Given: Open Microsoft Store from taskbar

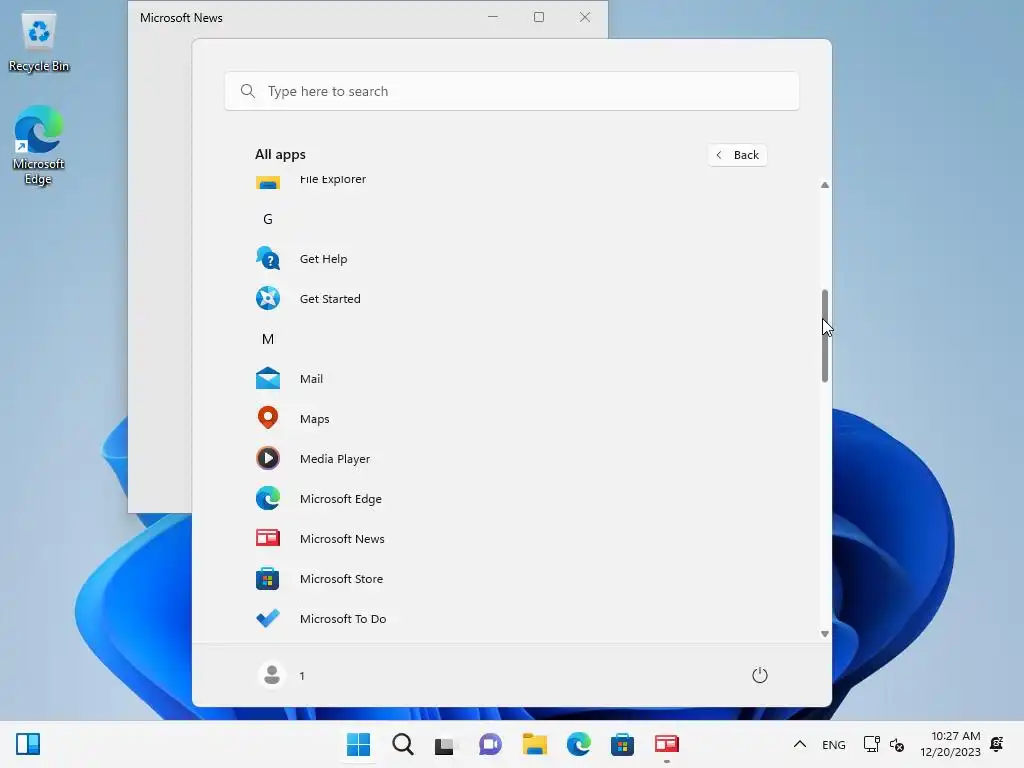Looking at the screenshot, I should (x=622, y=744).
